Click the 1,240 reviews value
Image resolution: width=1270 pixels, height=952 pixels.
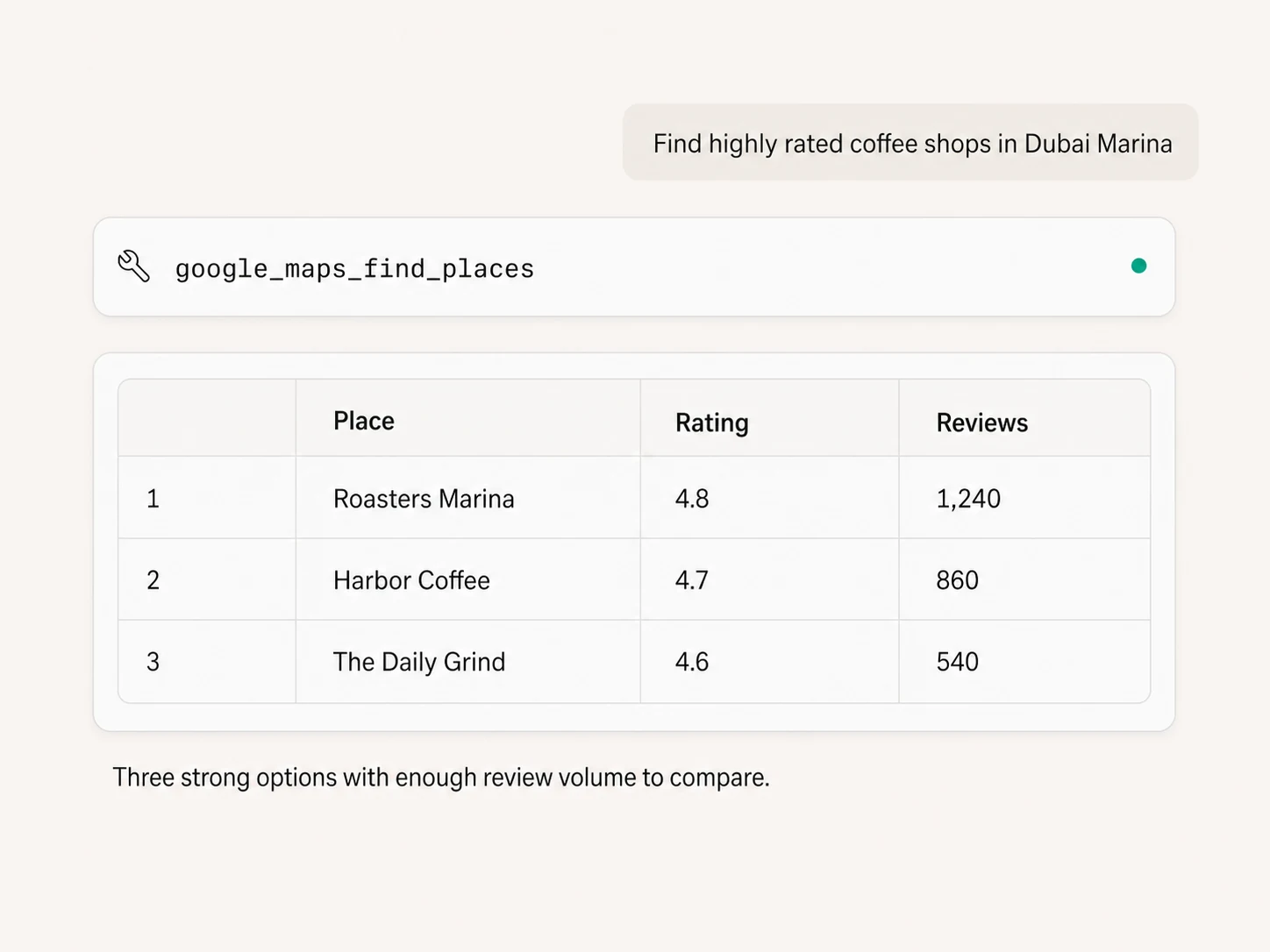coord(968,499)
